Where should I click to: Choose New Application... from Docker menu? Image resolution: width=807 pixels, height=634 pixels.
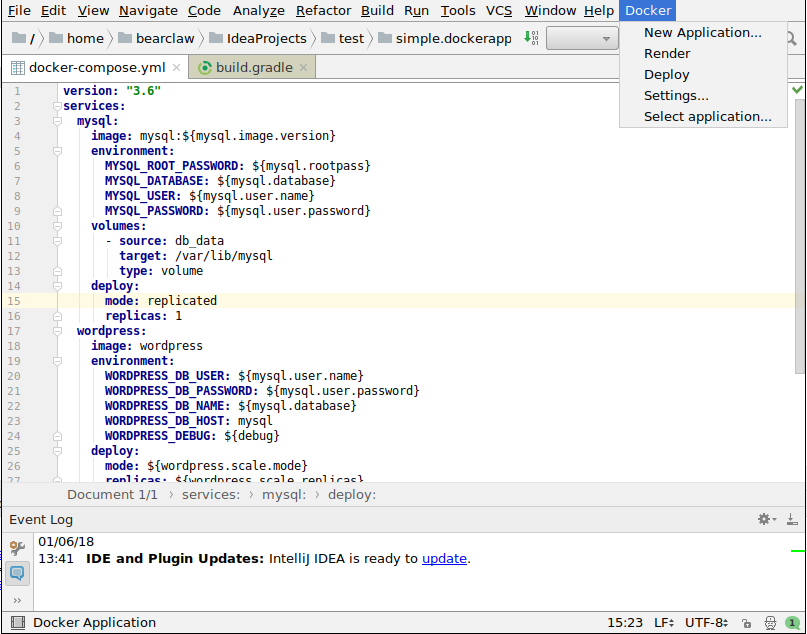(703, 32)
